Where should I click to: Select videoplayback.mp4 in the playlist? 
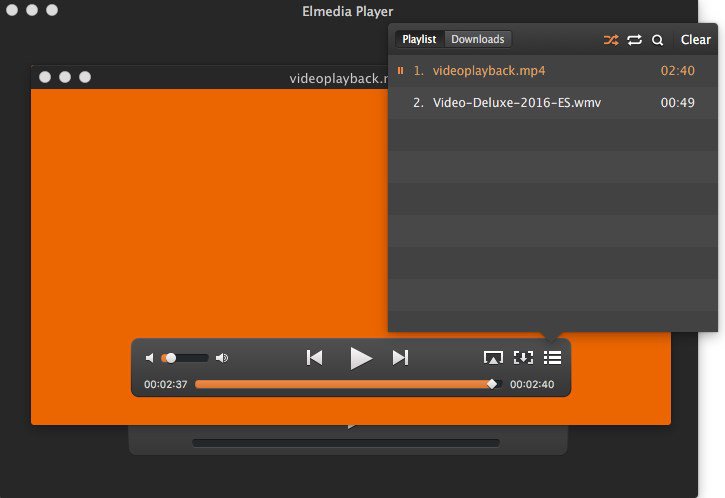pyautogui.click(x=489, y=71)
